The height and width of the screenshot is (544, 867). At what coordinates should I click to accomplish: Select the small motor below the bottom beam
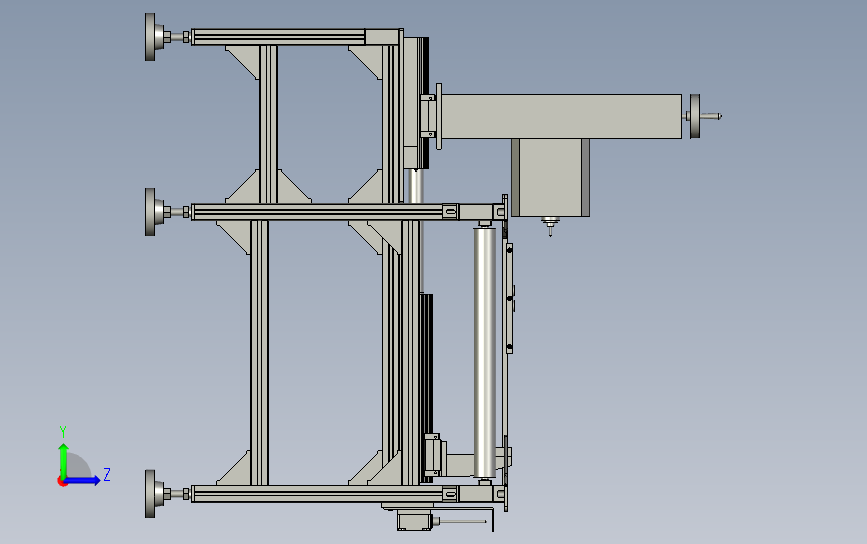tap(414, 521)
